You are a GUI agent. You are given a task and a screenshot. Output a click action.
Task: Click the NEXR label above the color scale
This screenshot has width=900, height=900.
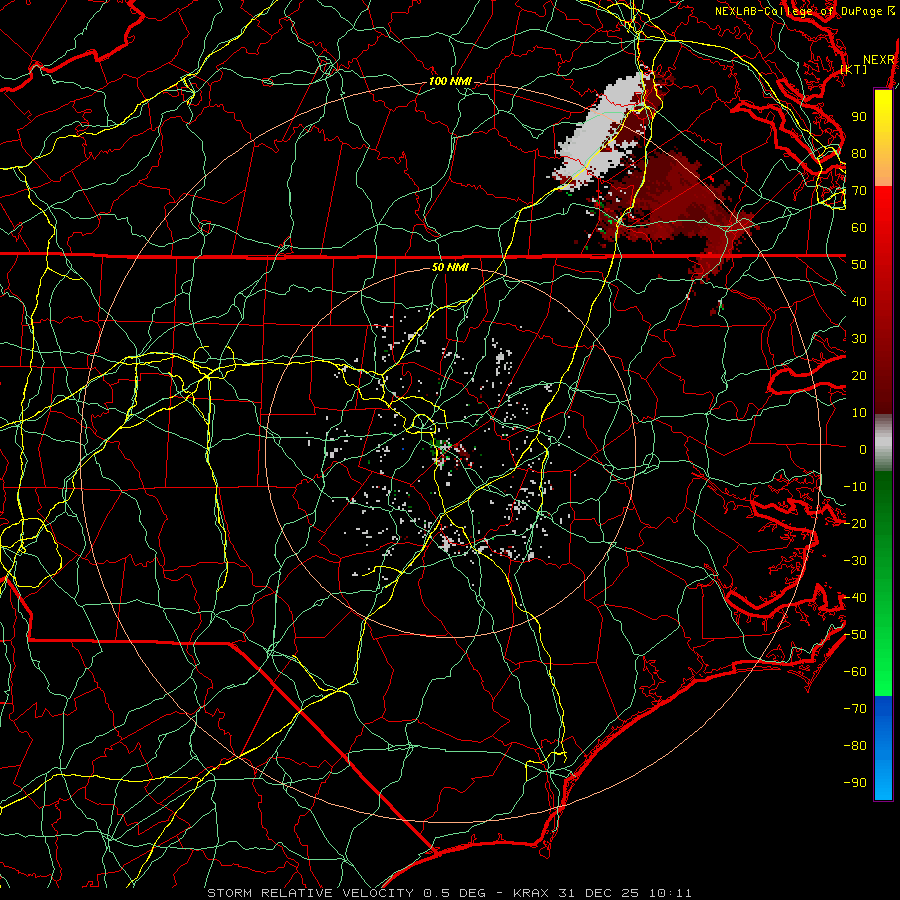point(878,60)
